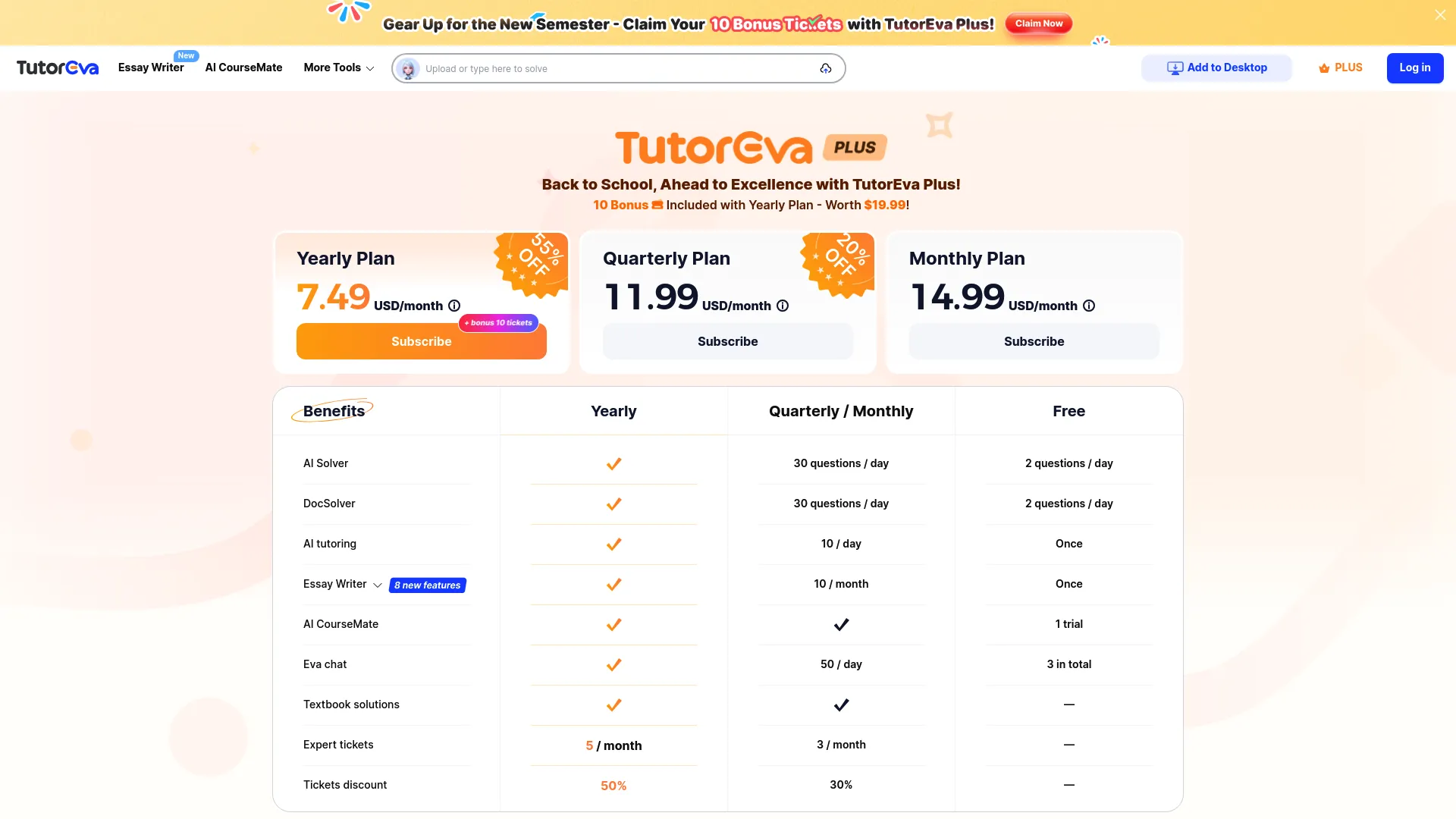
Task: Click the search input field
Action: tap(619, 67)
